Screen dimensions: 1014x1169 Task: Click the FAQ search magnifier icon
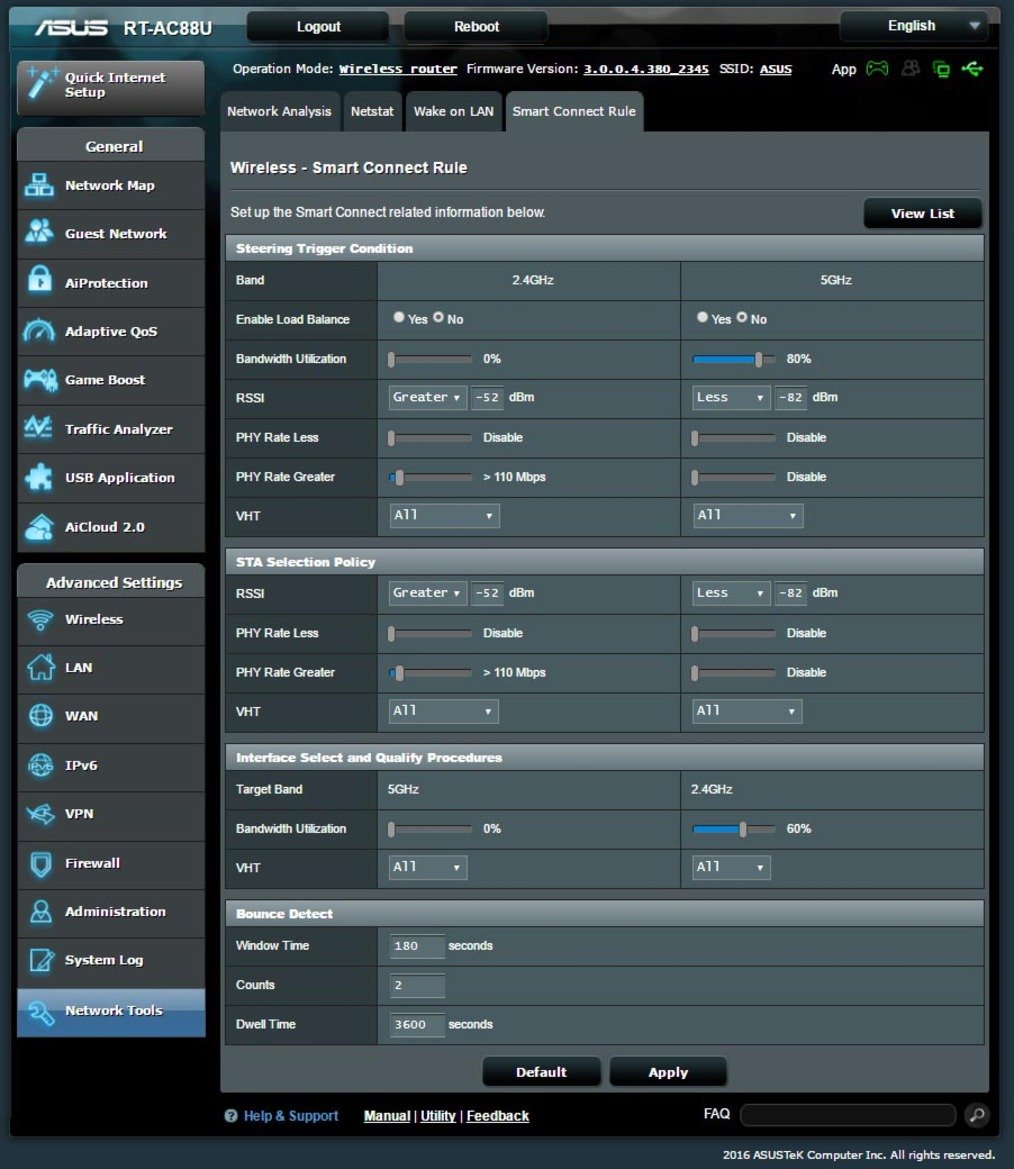point(977,1115)
